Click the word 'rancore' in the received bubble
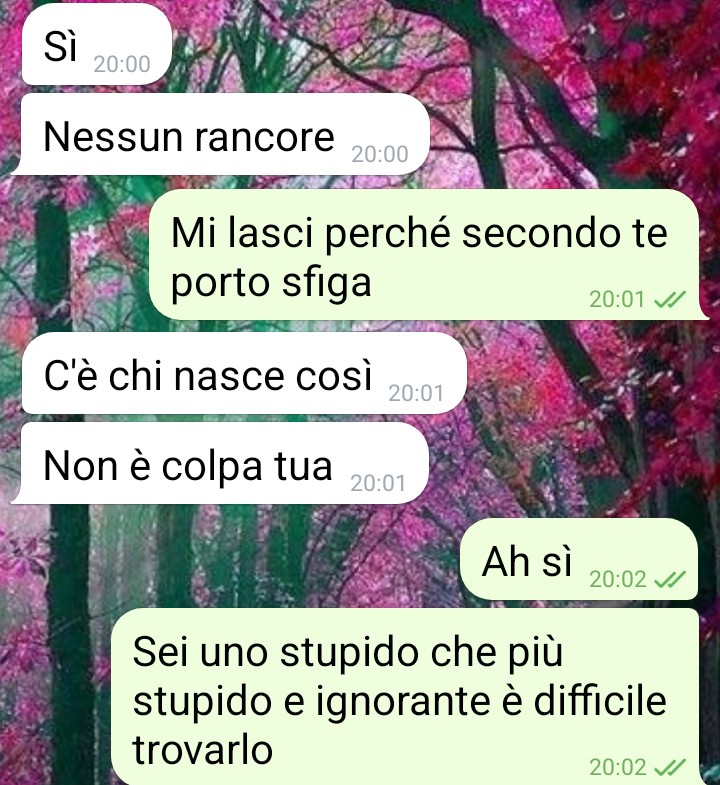 264,137
